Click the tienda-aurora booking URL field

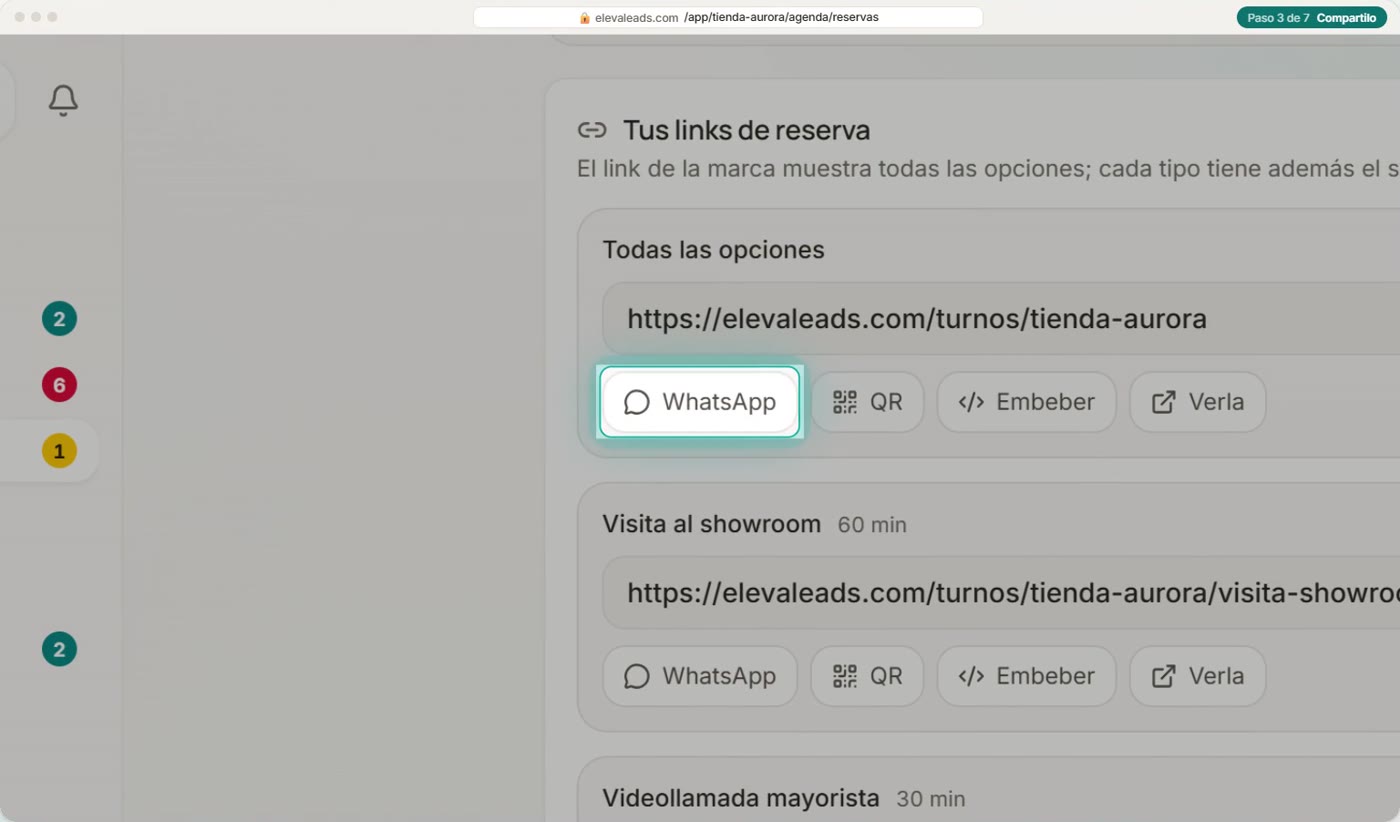(x=1001, y=319)
